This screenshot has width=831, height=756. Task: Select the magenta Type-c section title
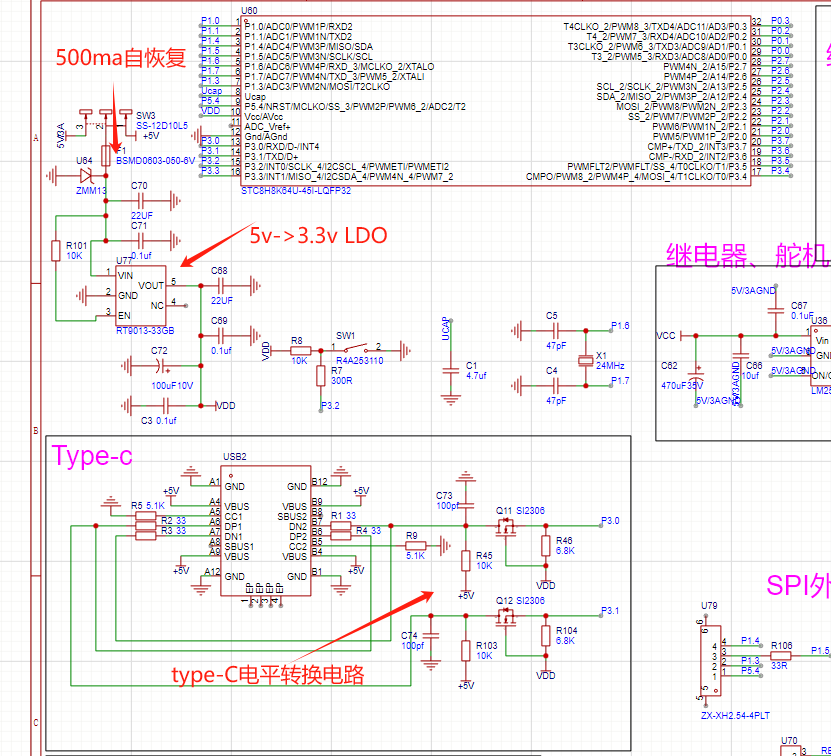point(92,456)
